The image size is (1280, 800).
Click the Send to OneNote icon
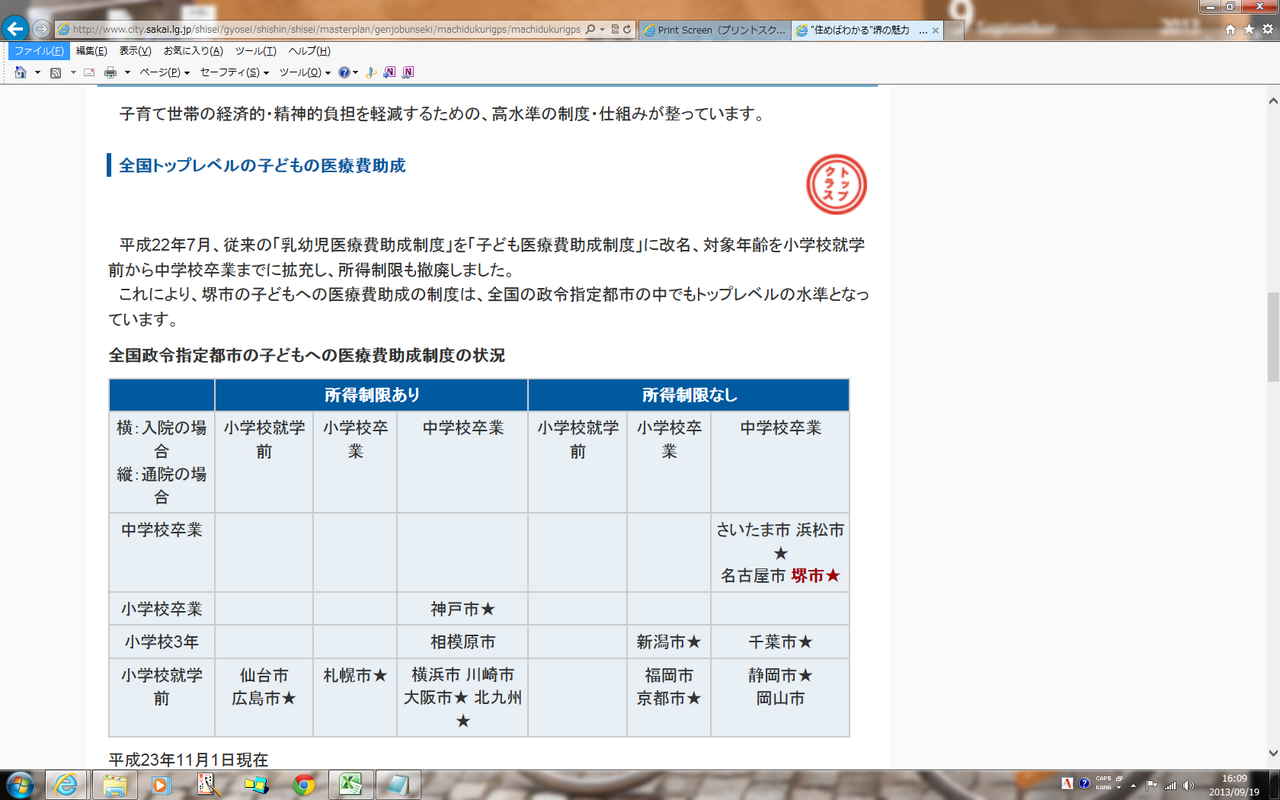click(390, 72)
